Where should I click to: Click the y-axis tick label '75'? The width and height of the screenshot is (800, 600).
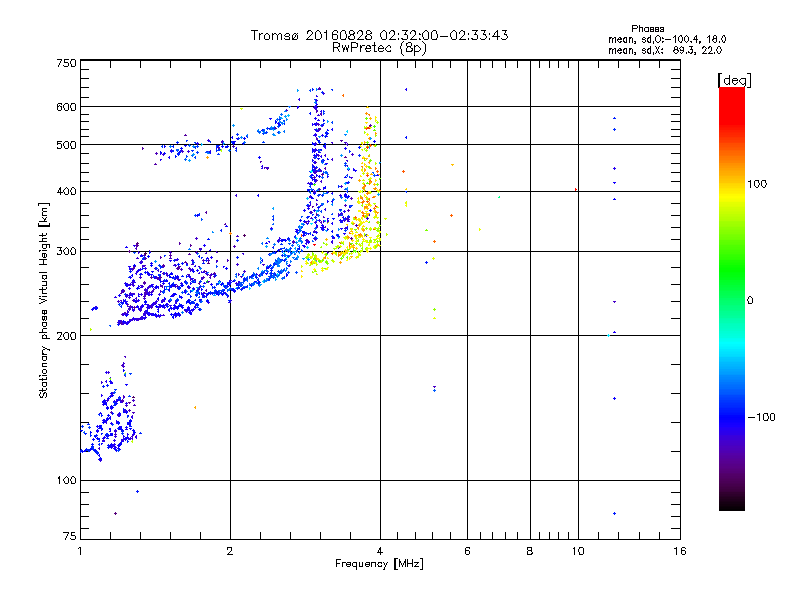pos(70,536)
